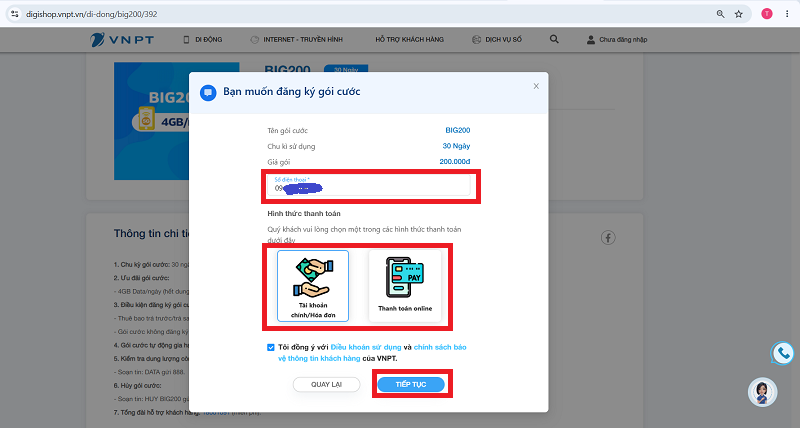Image resolution: width=800 pixels, height=428 pixels.
Task: Click the browser zoom magnifier icon
Action: tap(720, 14)
